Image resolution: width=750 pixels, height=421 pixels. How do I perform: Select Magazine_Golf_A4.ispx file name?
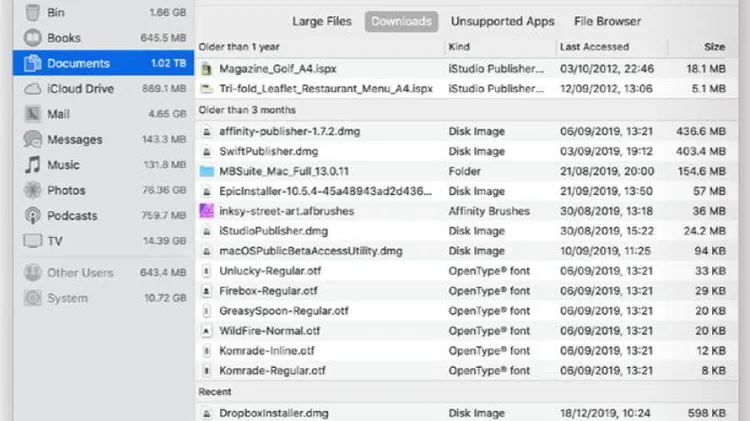pos(278,69)
